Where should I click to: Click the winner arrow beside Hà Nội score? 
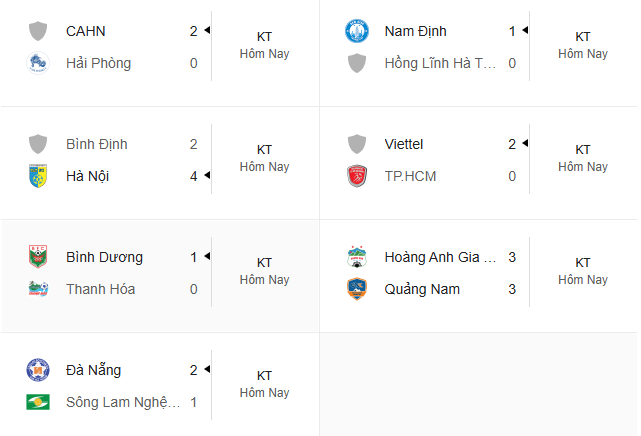[207, 175]
